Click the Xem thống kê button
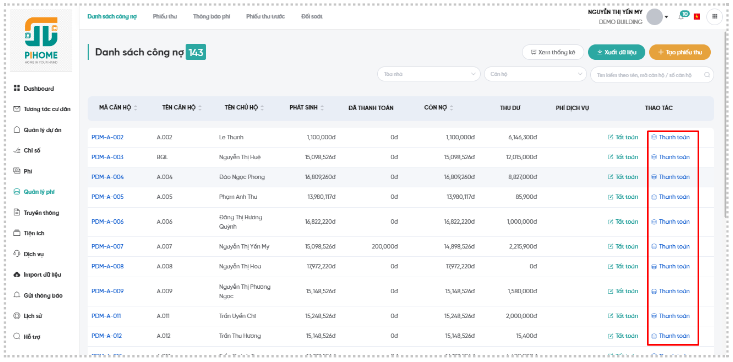The height and width of the screenshot is (362, 733). pyautogui.click(x=553, y=52)
